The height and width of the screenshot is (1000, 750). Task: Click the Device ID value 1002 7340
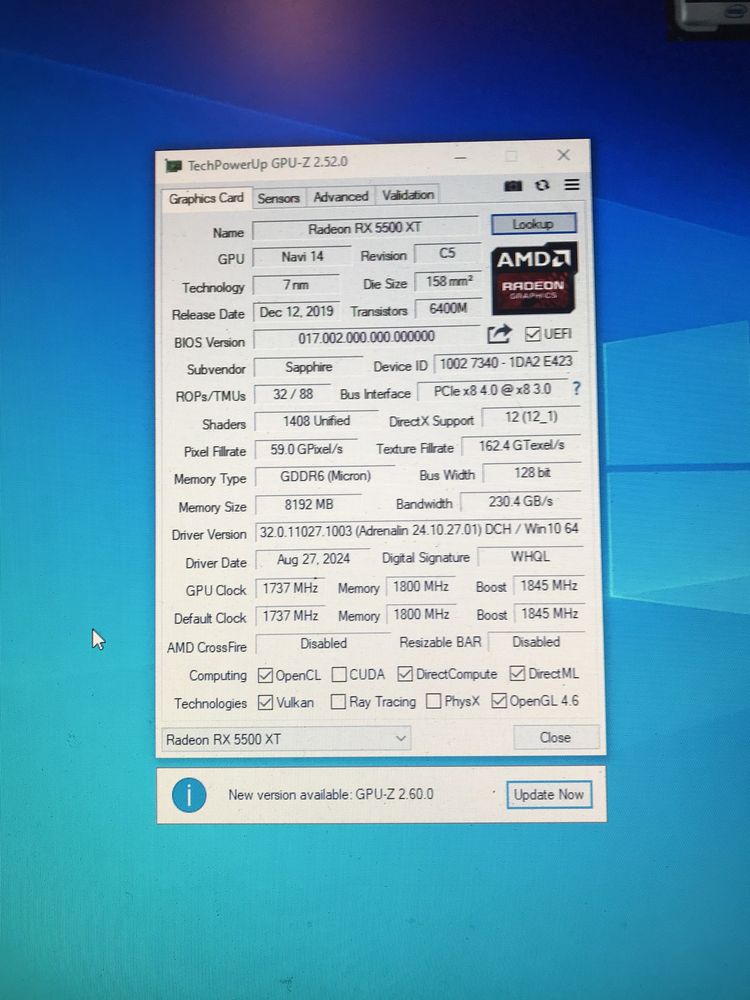(506, 362)
